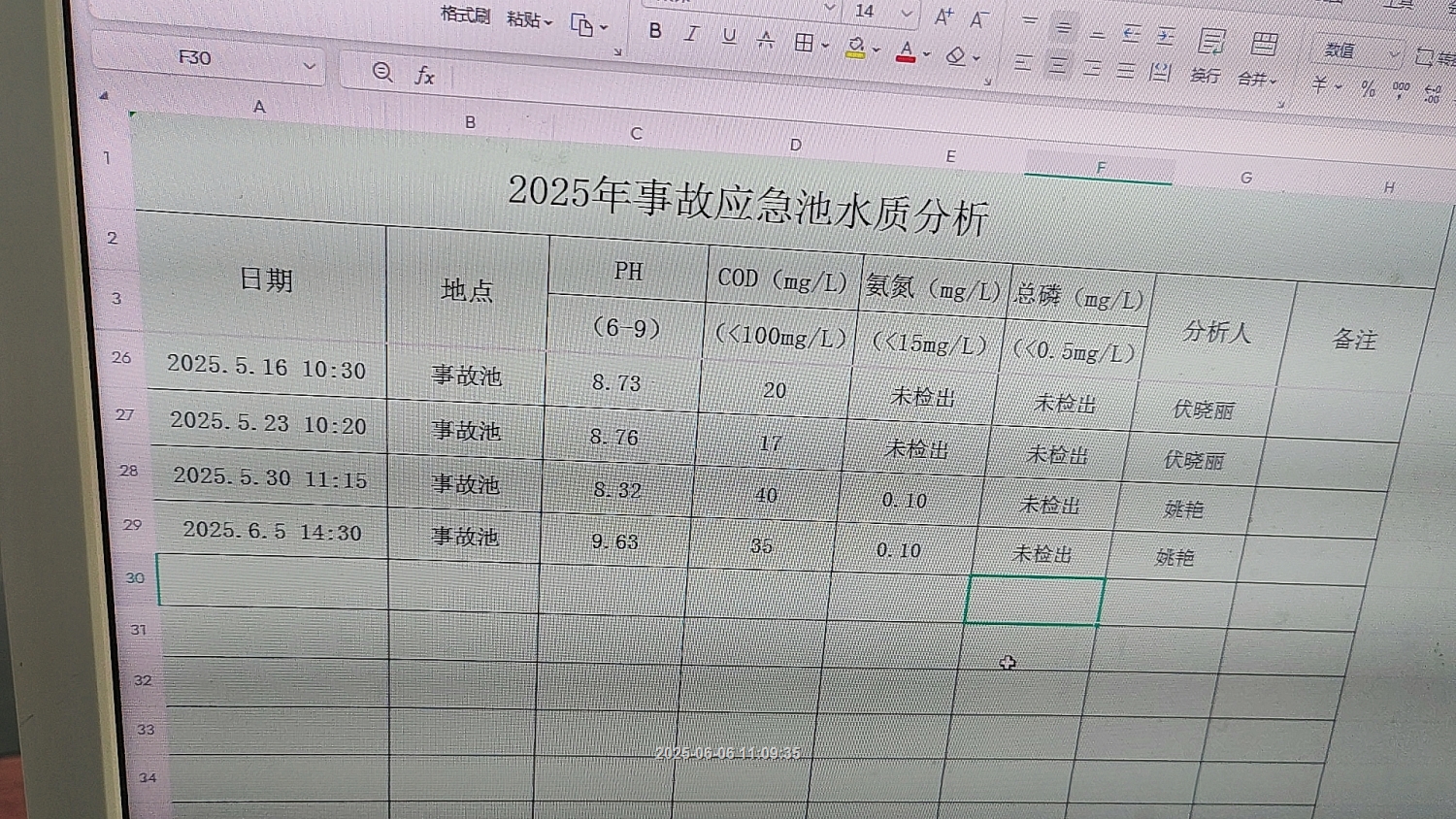
Task: Open the F30 name box dropdown
Action: [x=309, y=67]
